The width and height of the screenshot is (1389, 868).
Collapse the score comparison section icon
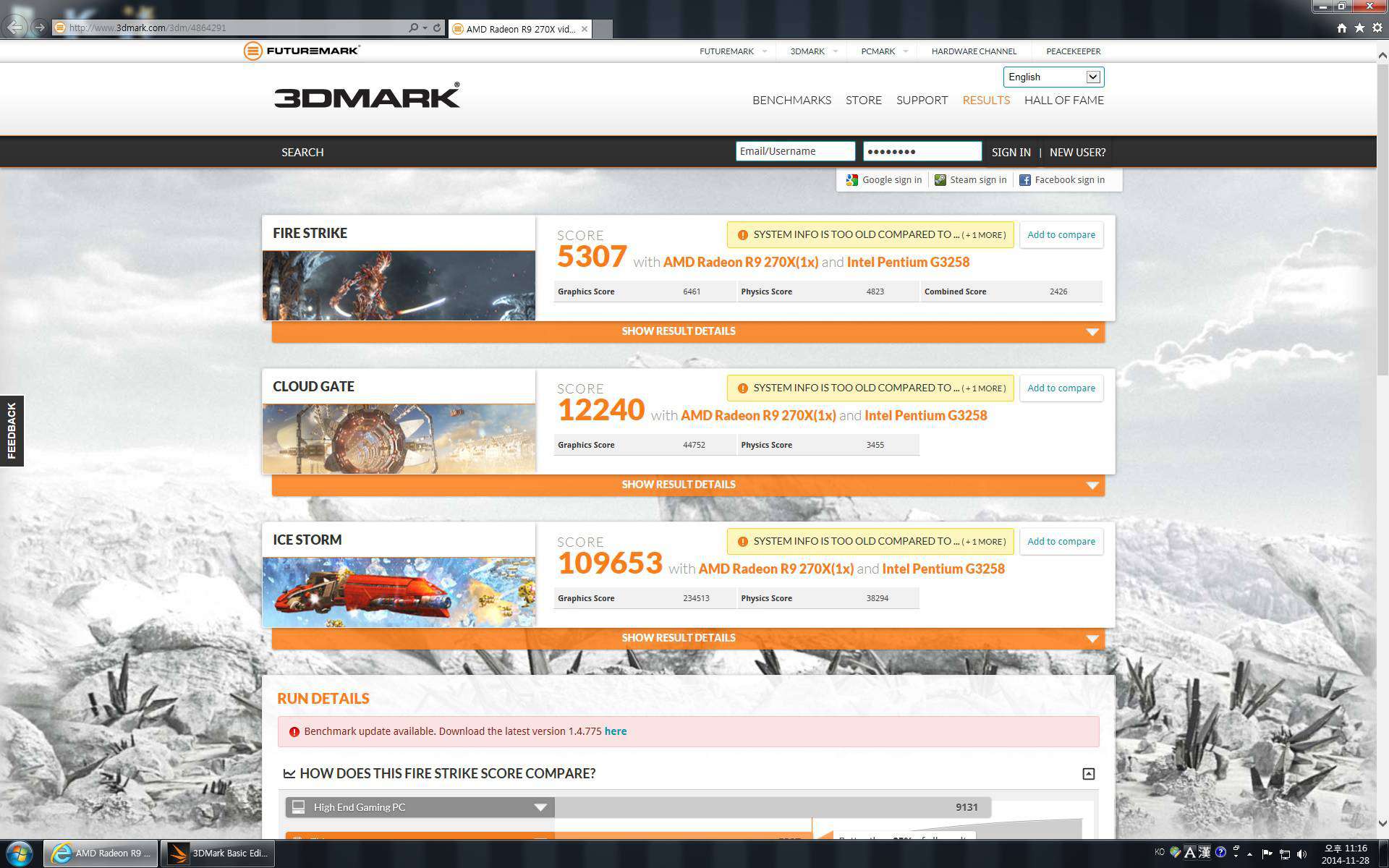pyautogui.click(x=1088, y=774)
